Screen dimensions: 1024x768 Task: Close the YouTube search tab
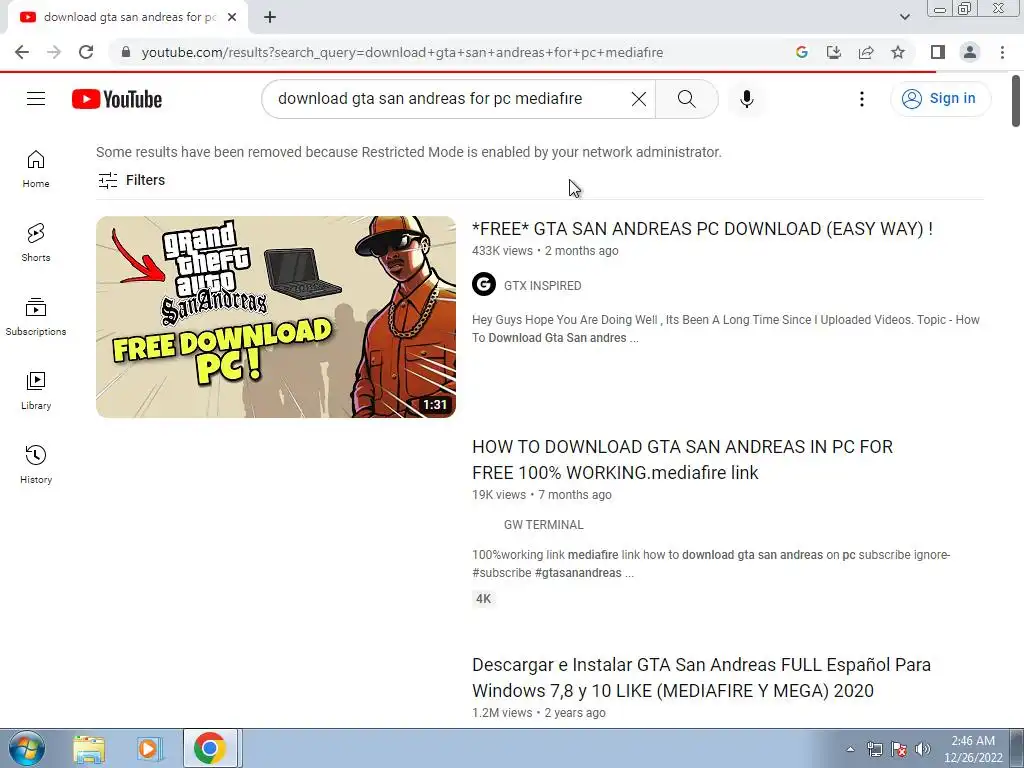click(232, 17)
